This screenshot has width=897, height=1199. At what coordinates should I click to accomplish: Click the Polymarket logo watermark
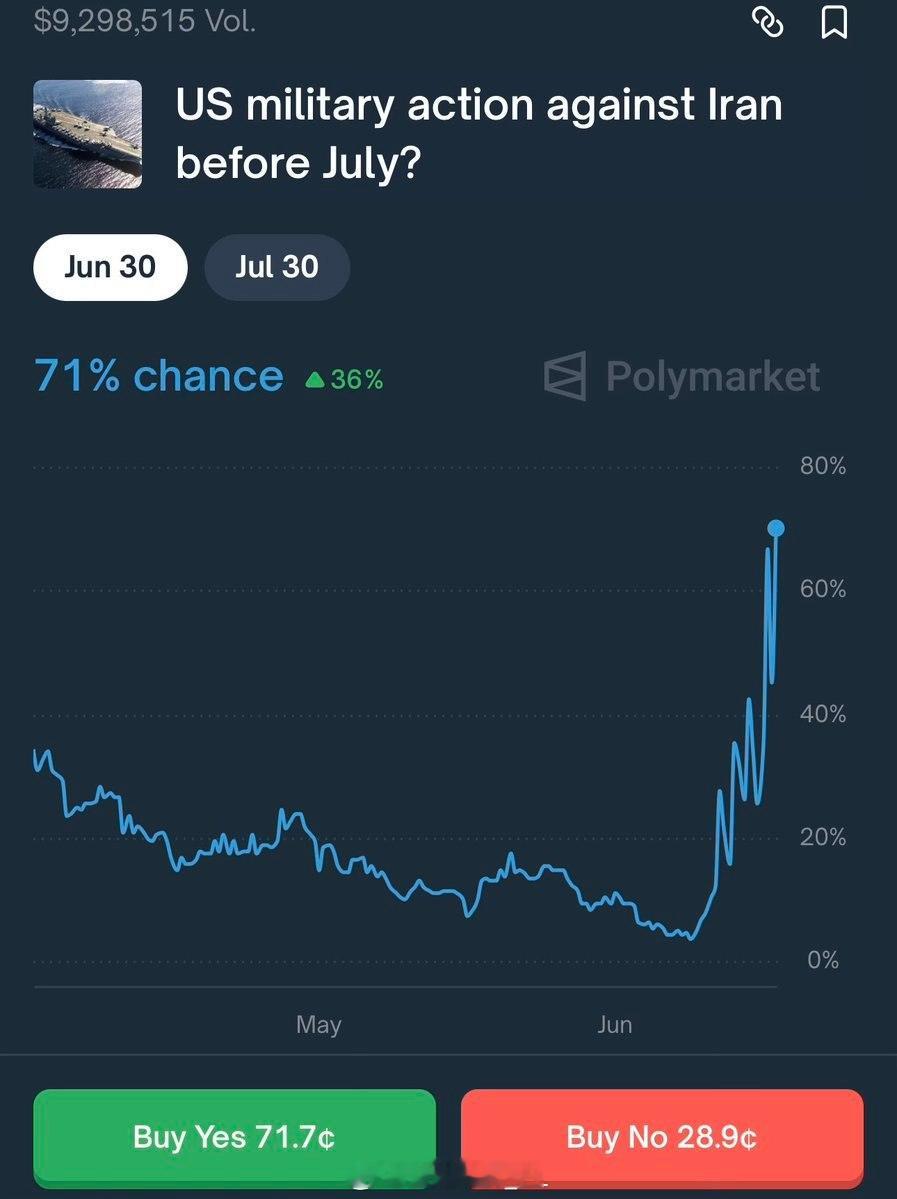[x=682, y=376]
